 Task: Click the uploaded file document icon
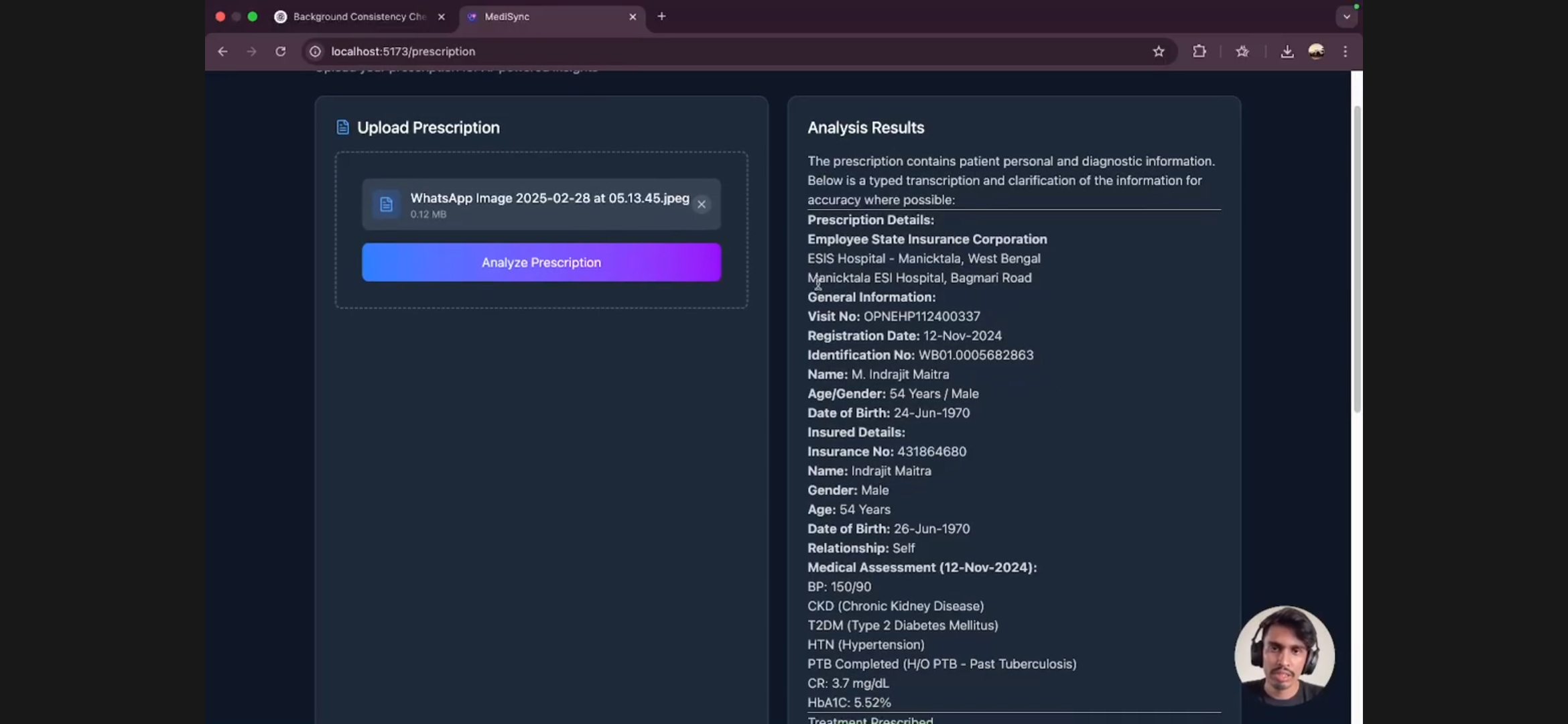386,204
